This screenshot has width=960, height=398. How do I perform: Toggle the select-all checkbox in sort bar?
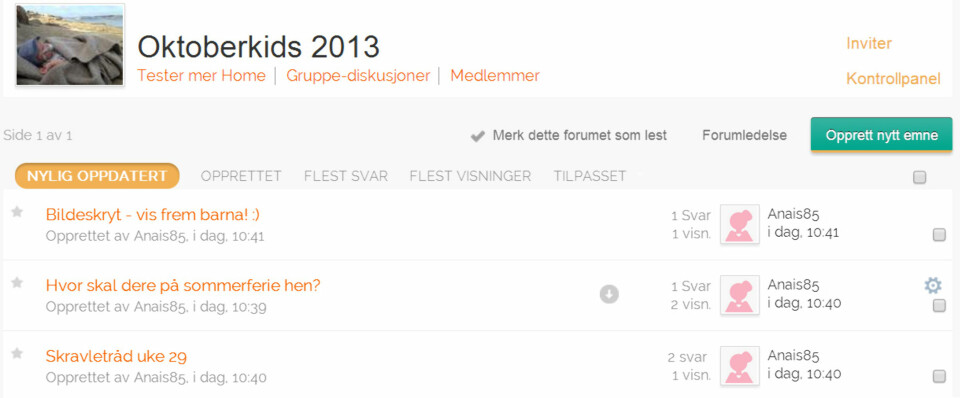pos(920,178)
